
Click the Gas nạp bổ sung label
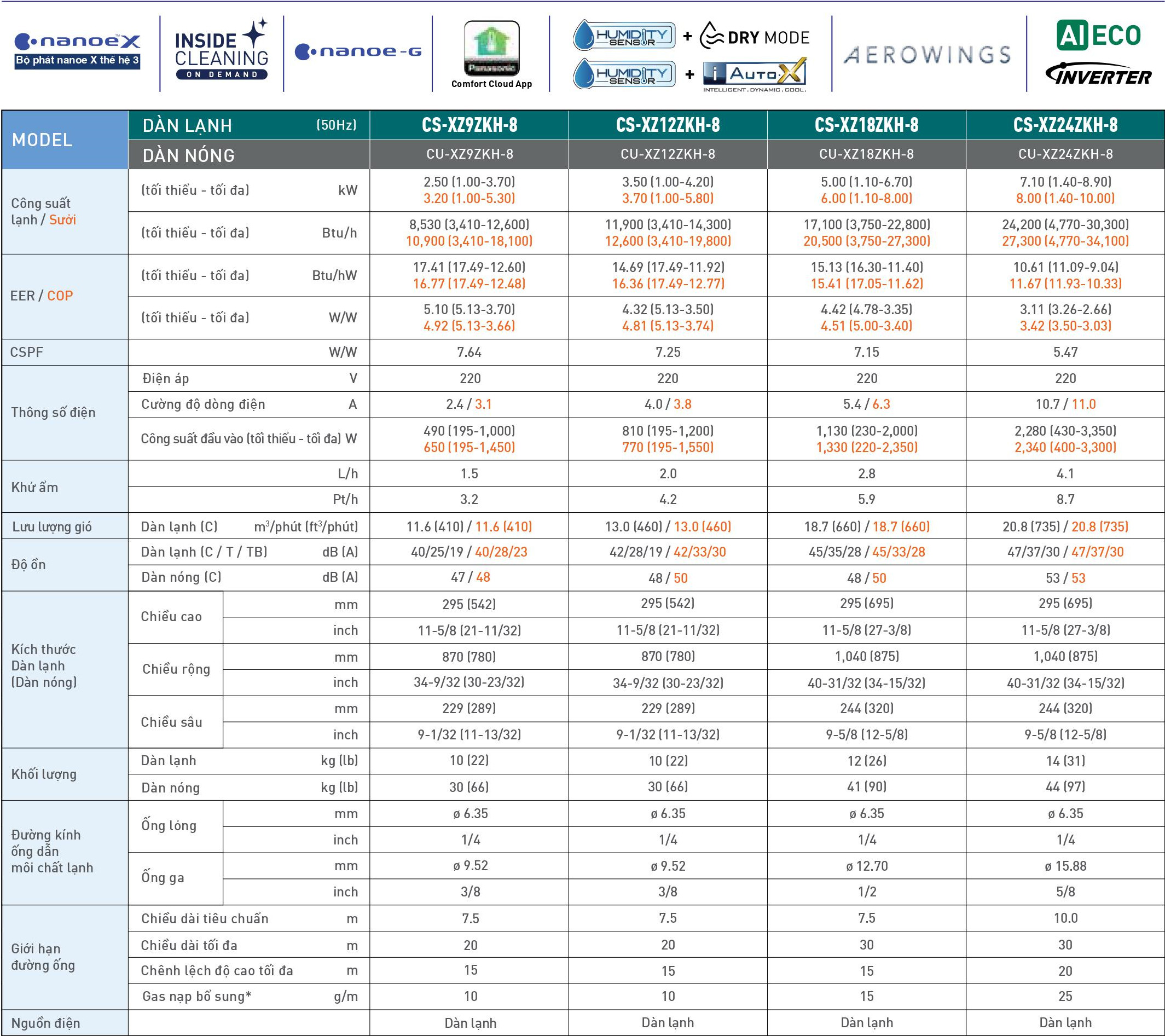196,996
